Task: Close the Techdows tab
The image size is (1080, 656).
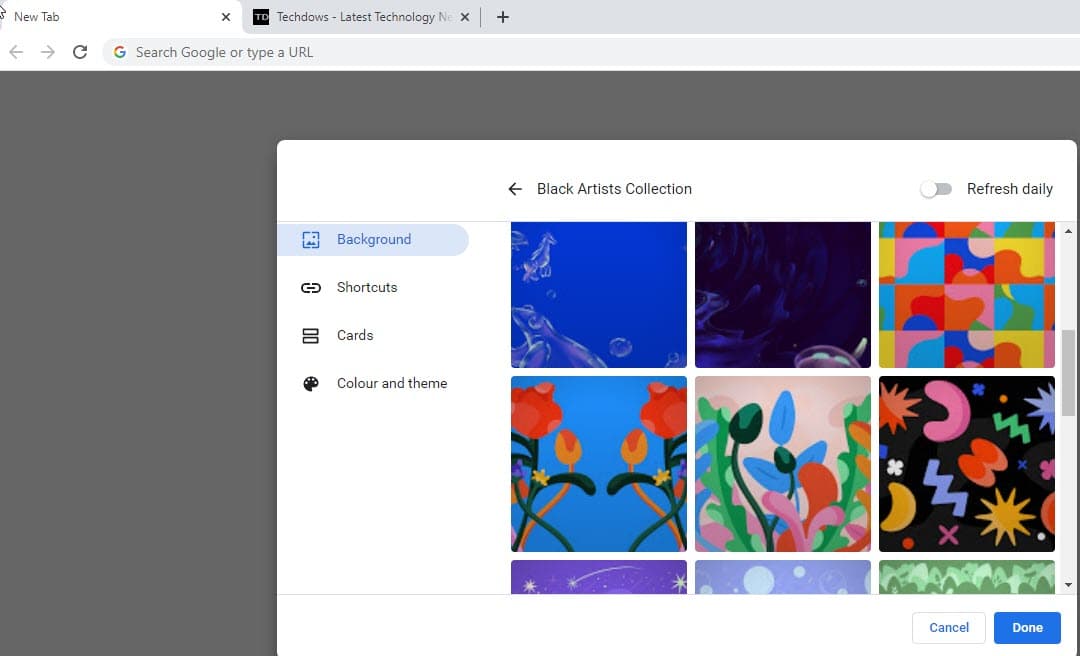Action: point(465,17)
